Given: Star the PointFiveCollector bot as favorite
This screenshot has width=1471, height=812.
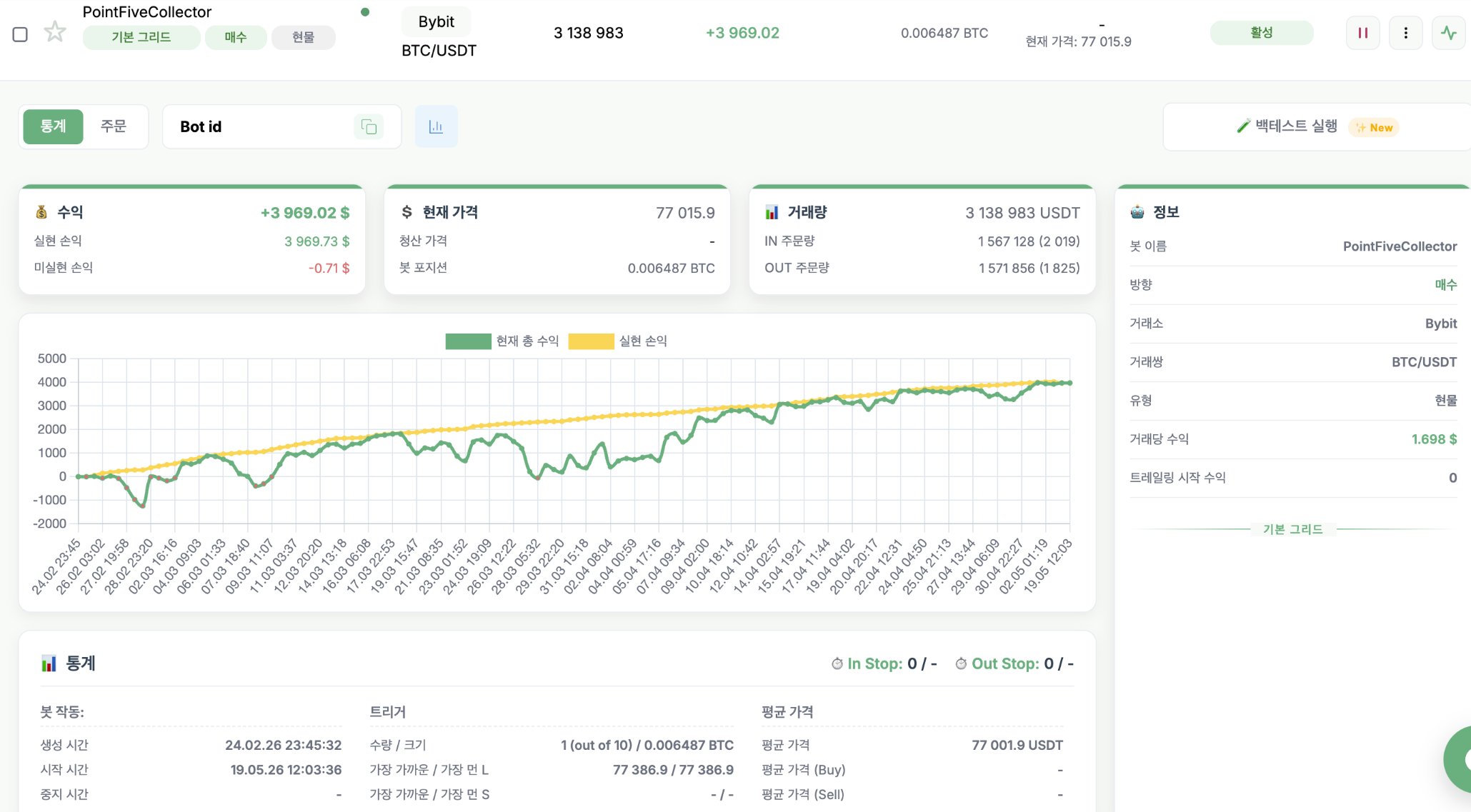Looking at the screenshot, I should [55, 32].
